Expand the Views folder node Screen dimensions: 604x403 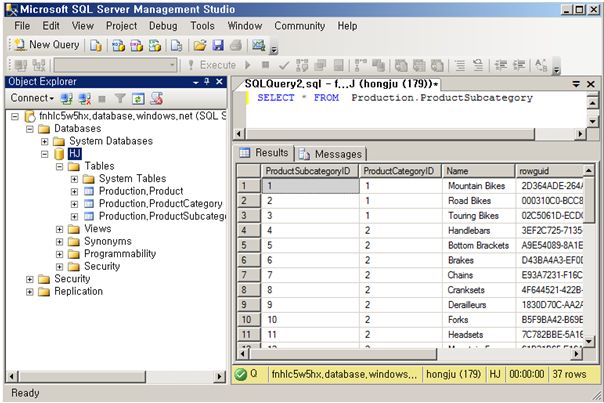59,229
